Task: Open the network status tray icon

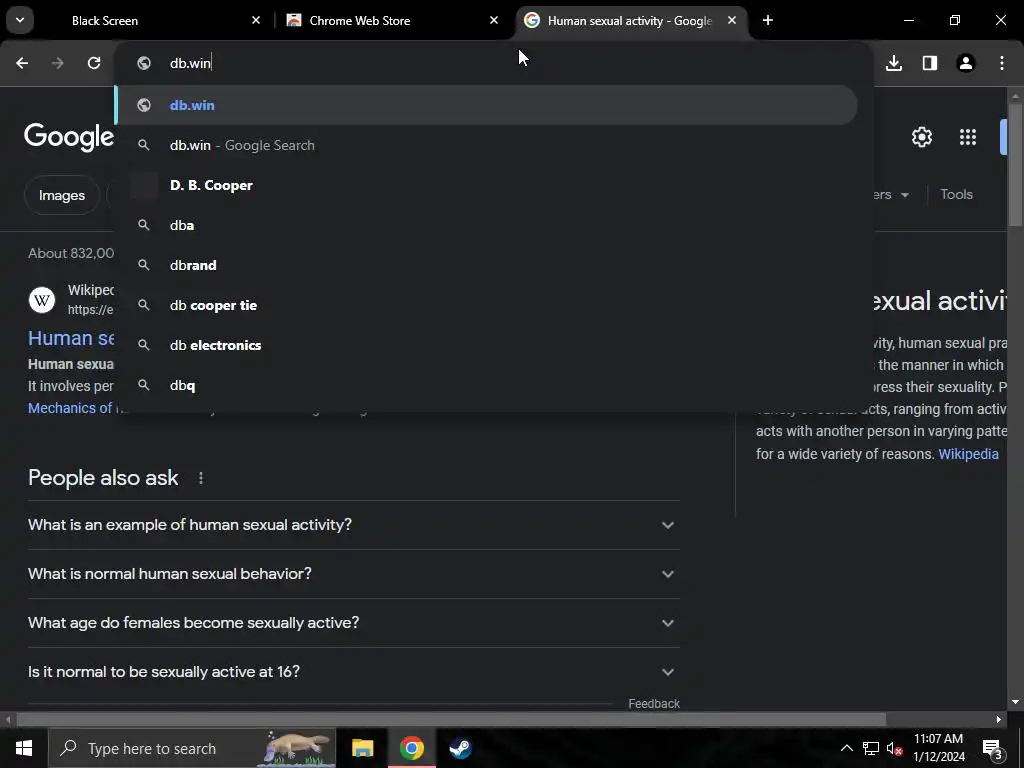Action: coord(871,748)
